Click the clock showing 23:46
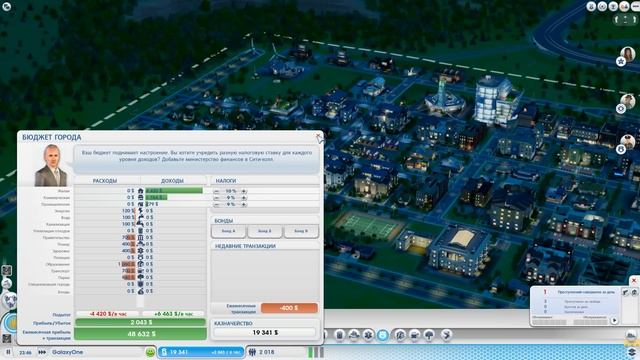The height and width of the screenshot is (360, 640). click(25, 352)
